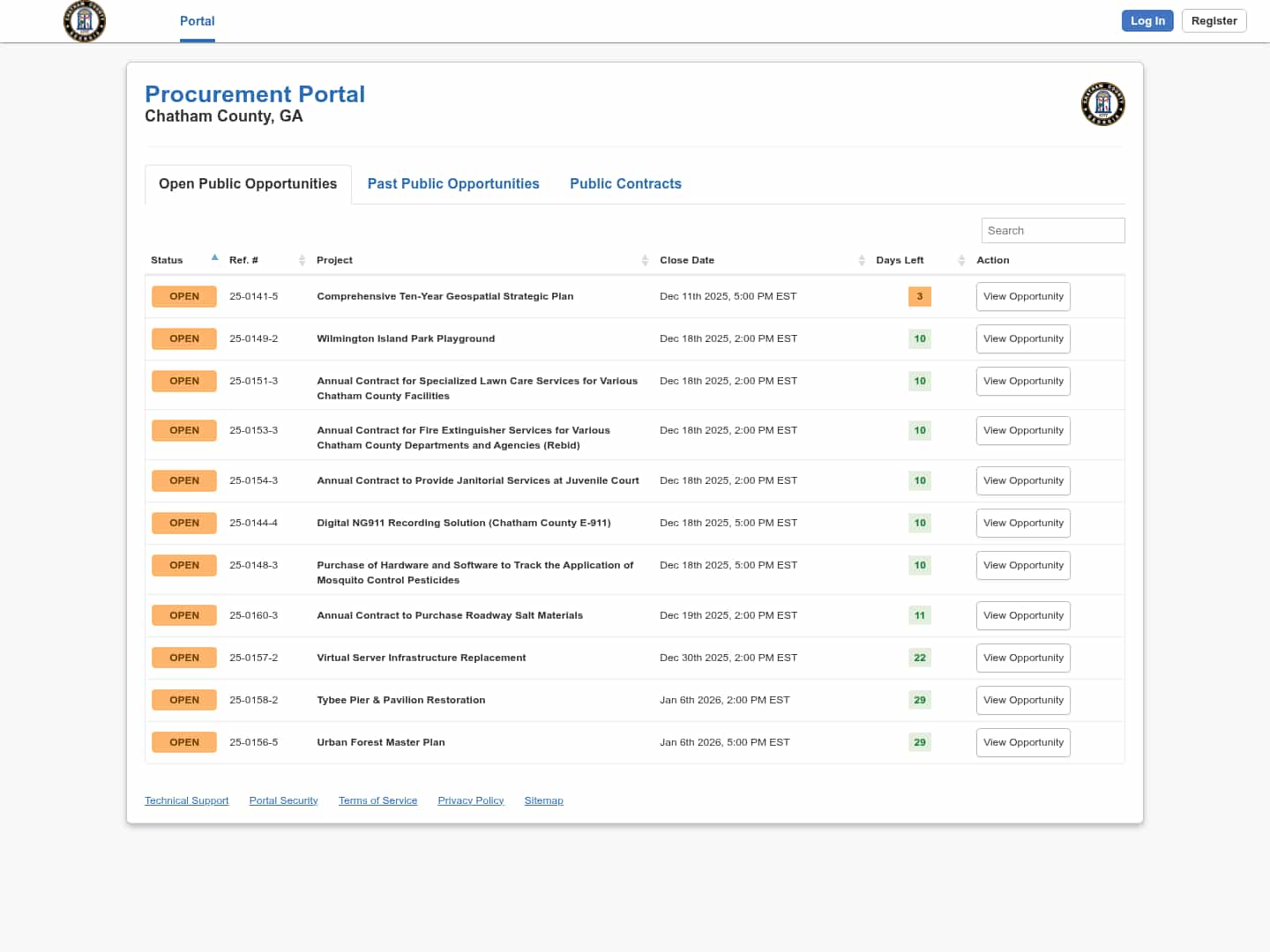1270x952 pixels.
Task: Switch to the Public Contracts tab
Action: point(625,184)
